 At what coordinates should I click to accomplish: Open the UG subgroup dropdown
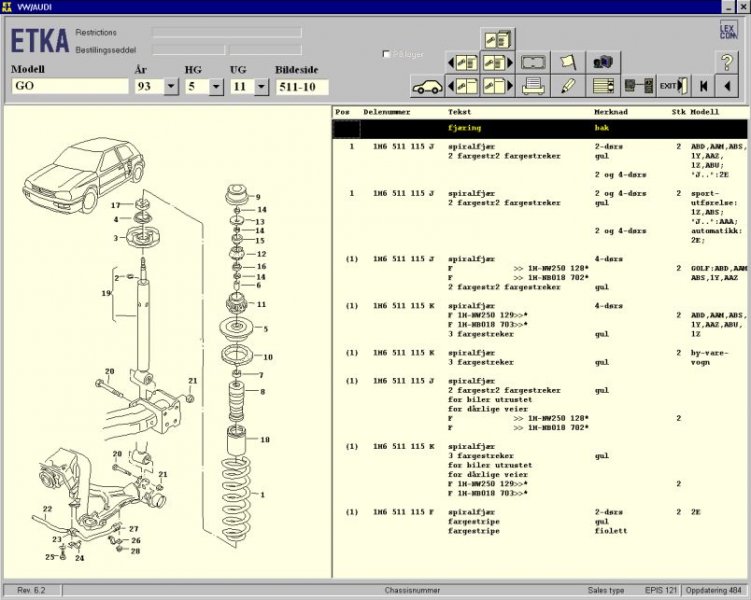[262, 87]
